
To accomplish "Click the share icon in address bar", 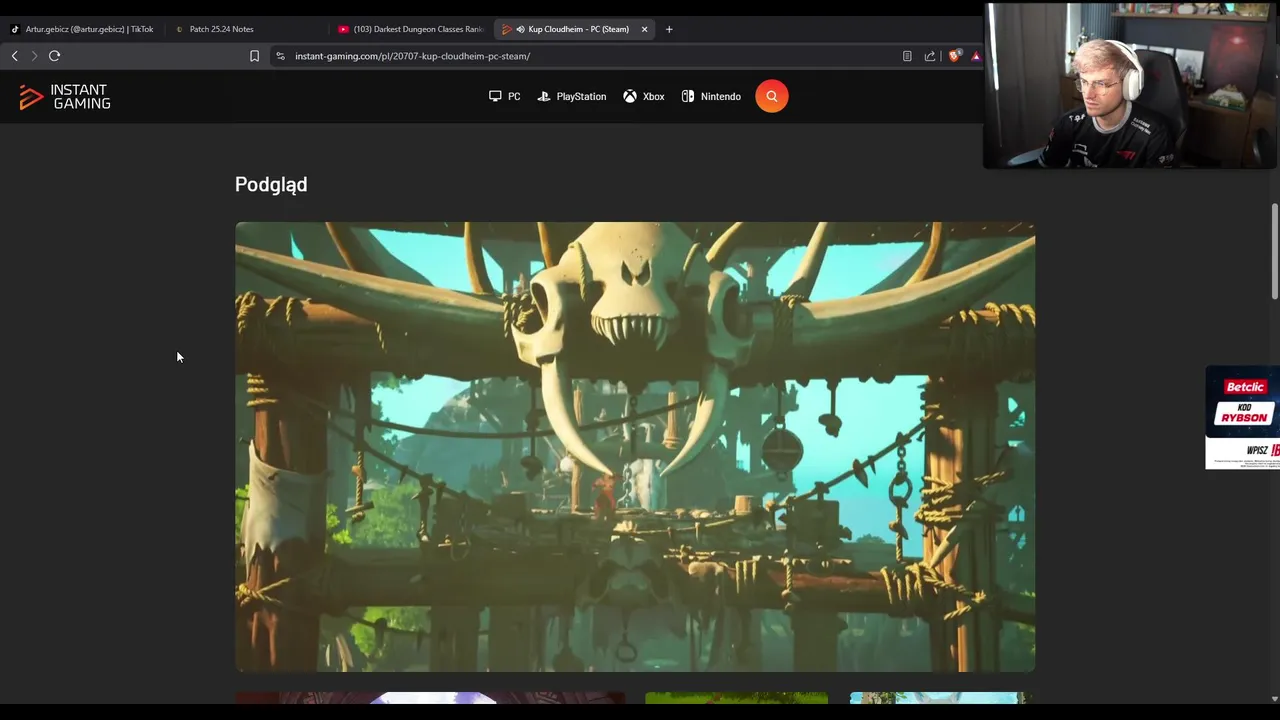I will [930, 56].
